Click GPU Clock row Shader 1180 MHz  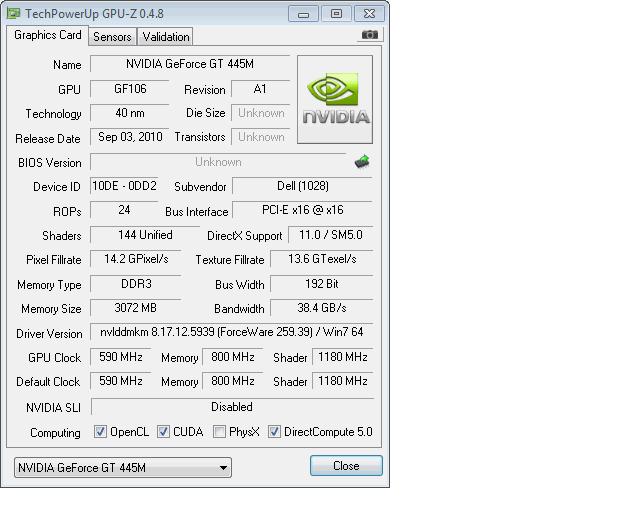(342, 357)
